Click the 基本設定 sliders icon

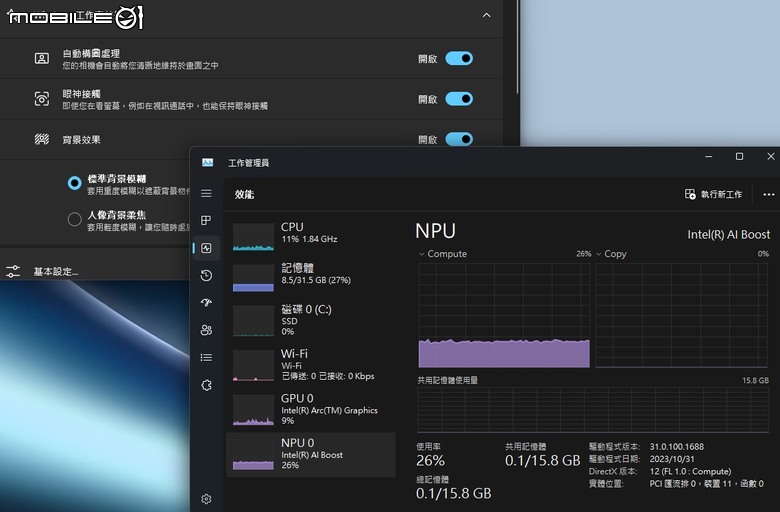pyautogui.click(x=13, y=271)
